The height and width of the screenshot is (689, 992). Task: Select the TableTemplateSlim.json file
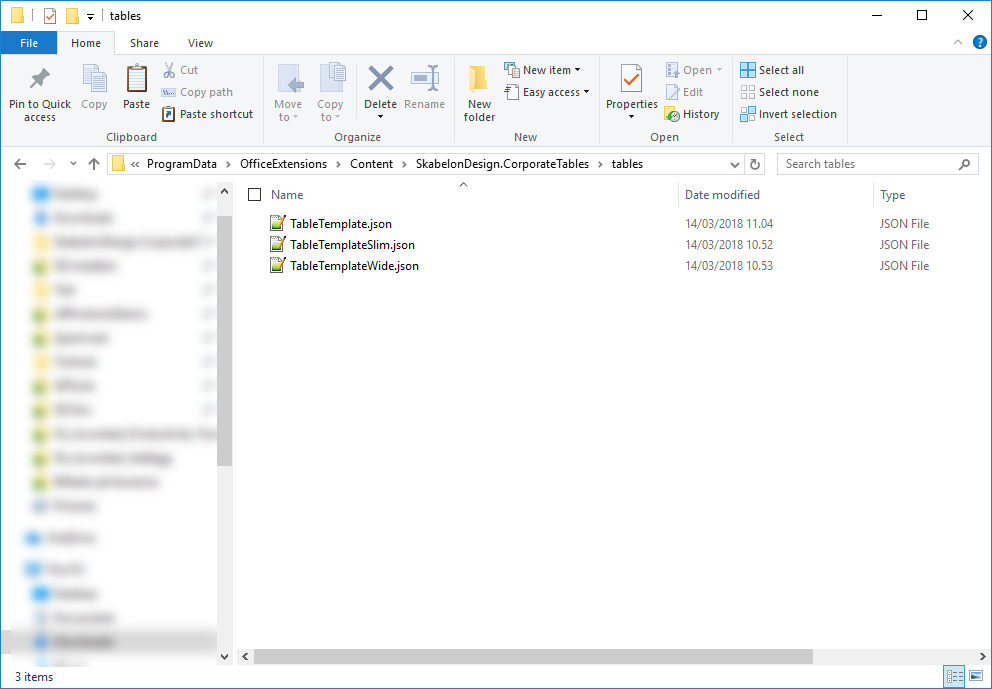click(352, 245)
